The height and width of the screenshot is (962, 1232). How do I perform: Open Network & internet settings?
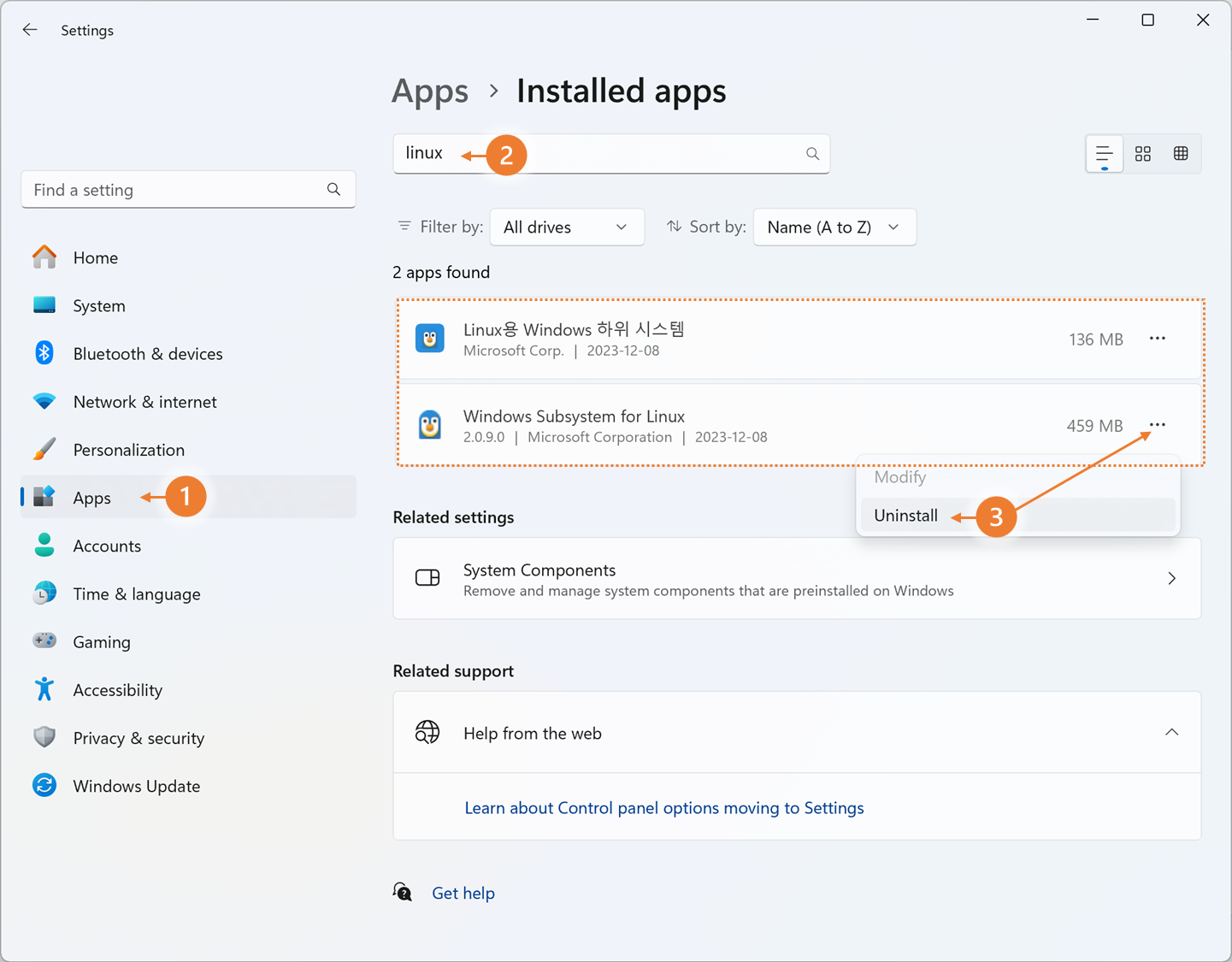click(x=188, y=401)
